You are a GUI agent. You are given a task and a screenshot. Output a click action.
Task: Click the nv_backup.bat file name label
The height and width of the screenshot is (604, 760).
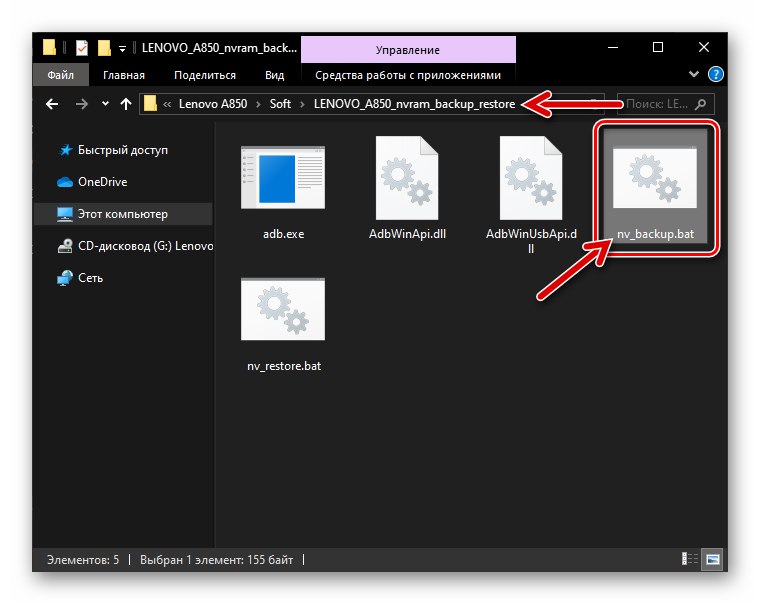pyautogui.click(x=655, y=234)
